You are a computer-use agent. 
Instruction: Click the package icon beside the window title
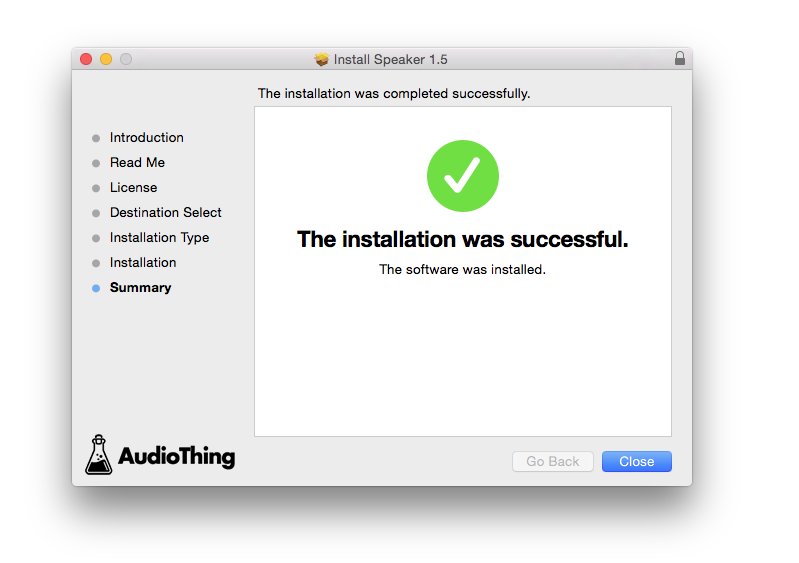[321, 60]
